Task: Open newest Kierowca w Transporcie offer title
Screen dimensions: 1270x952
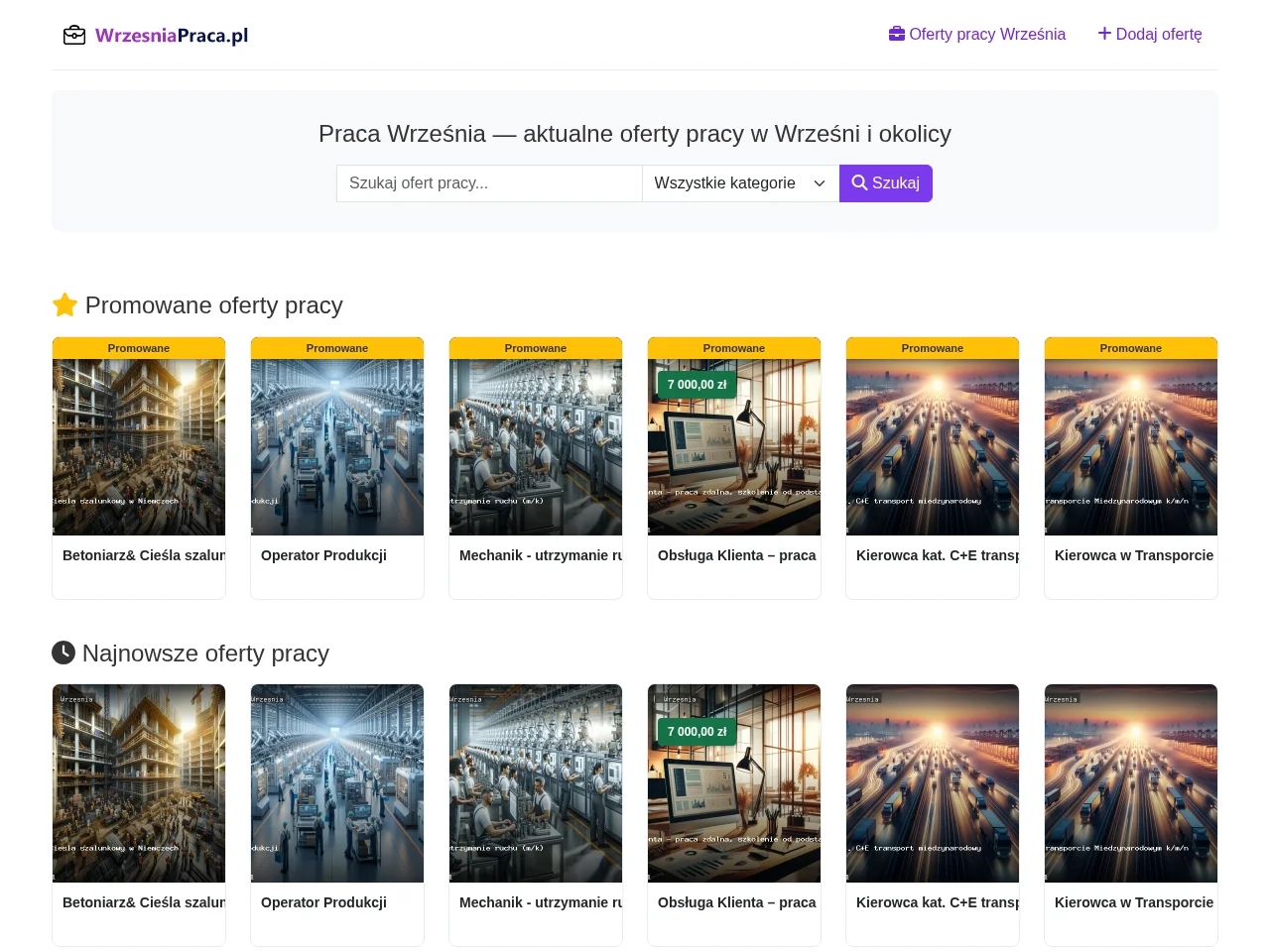Action: [1134, 902]
